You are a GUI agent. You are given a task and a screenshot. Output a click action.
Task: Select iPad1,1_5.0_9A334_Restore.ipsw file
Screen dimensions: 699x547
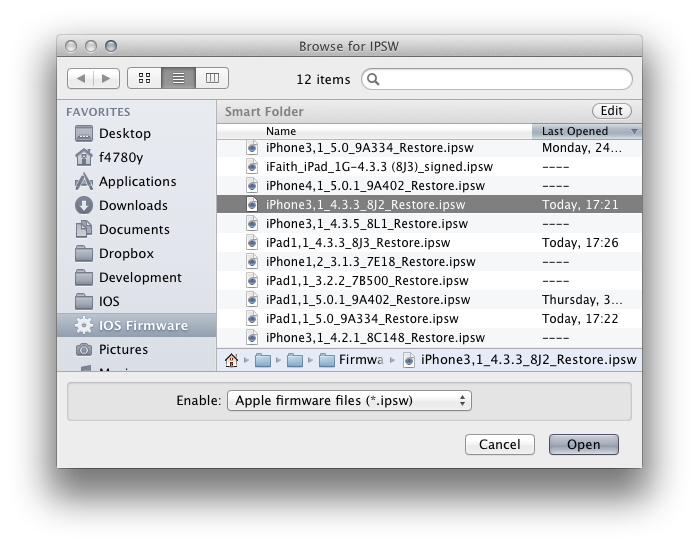coord(429,319)
